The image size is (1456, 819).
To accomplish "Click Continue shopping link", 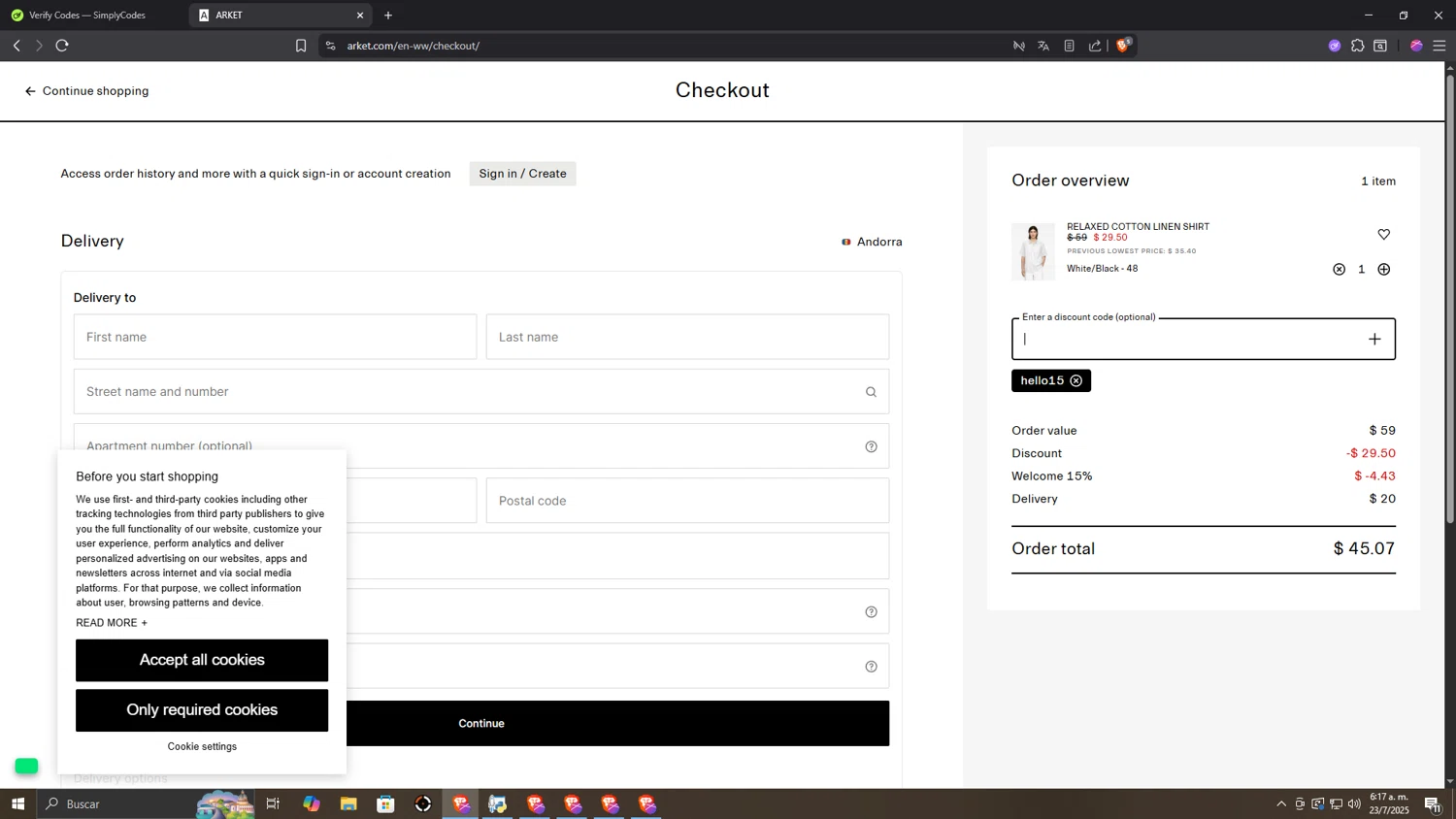I will coord(95,91).
